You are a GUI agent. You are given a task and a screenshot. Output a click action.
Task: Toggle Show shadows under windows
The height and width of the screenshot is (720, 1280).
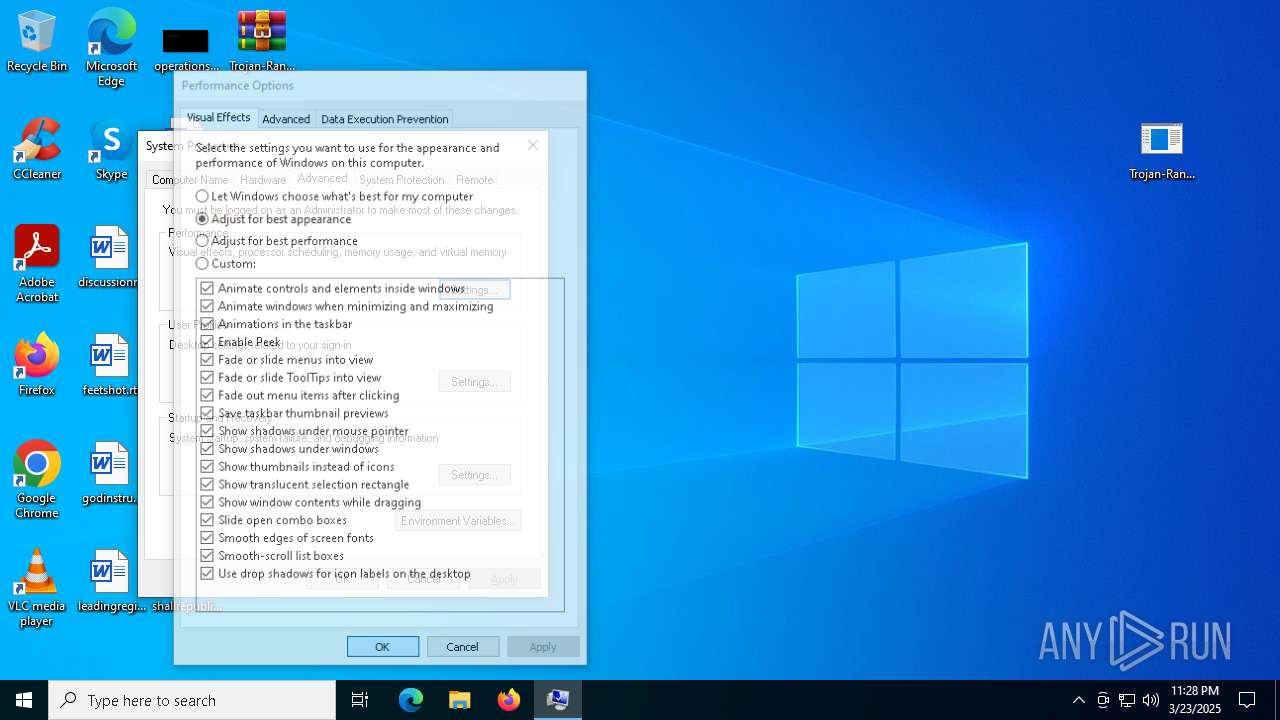[x=289, y=449]
